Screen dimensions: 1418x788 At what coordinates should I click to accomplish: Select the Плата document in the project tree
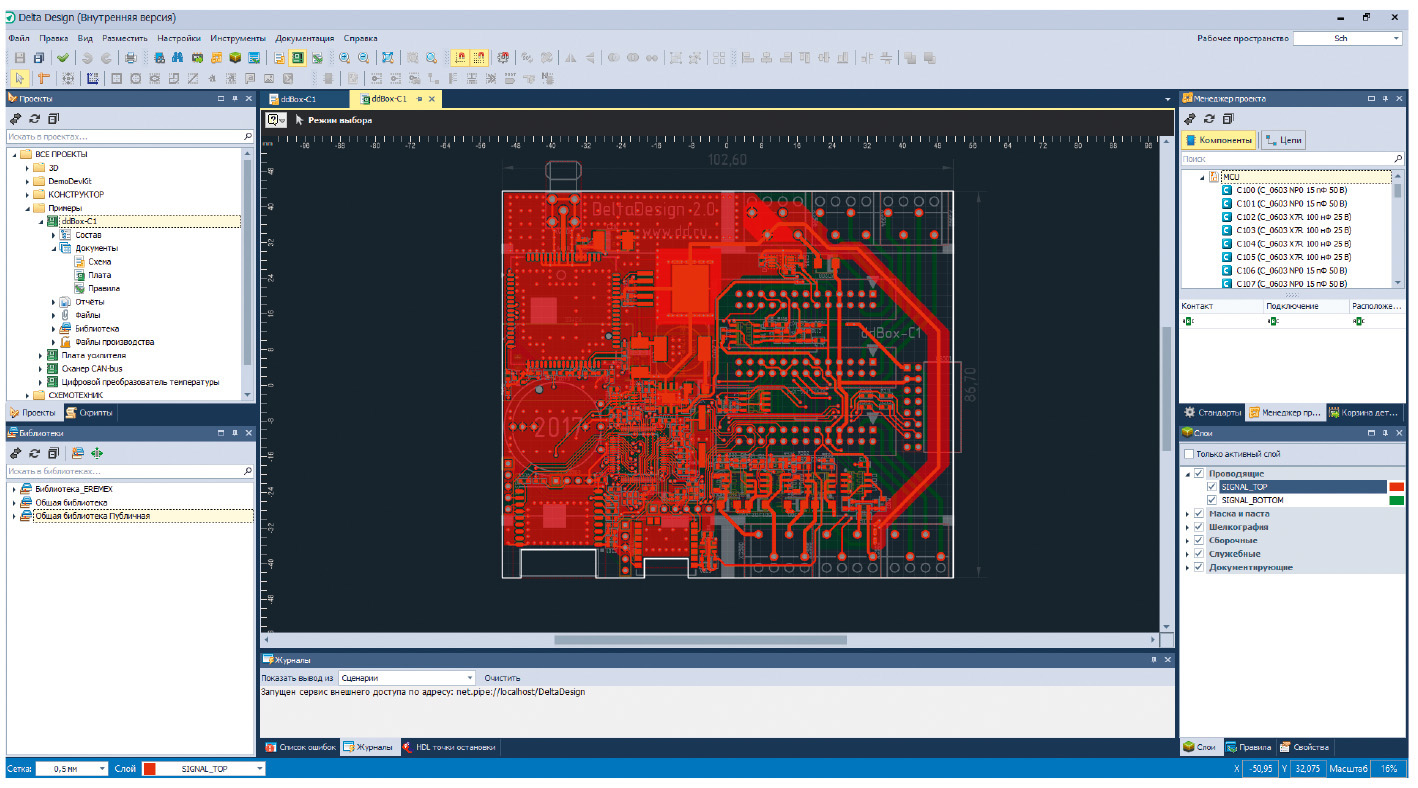click(x=99, y=275)
